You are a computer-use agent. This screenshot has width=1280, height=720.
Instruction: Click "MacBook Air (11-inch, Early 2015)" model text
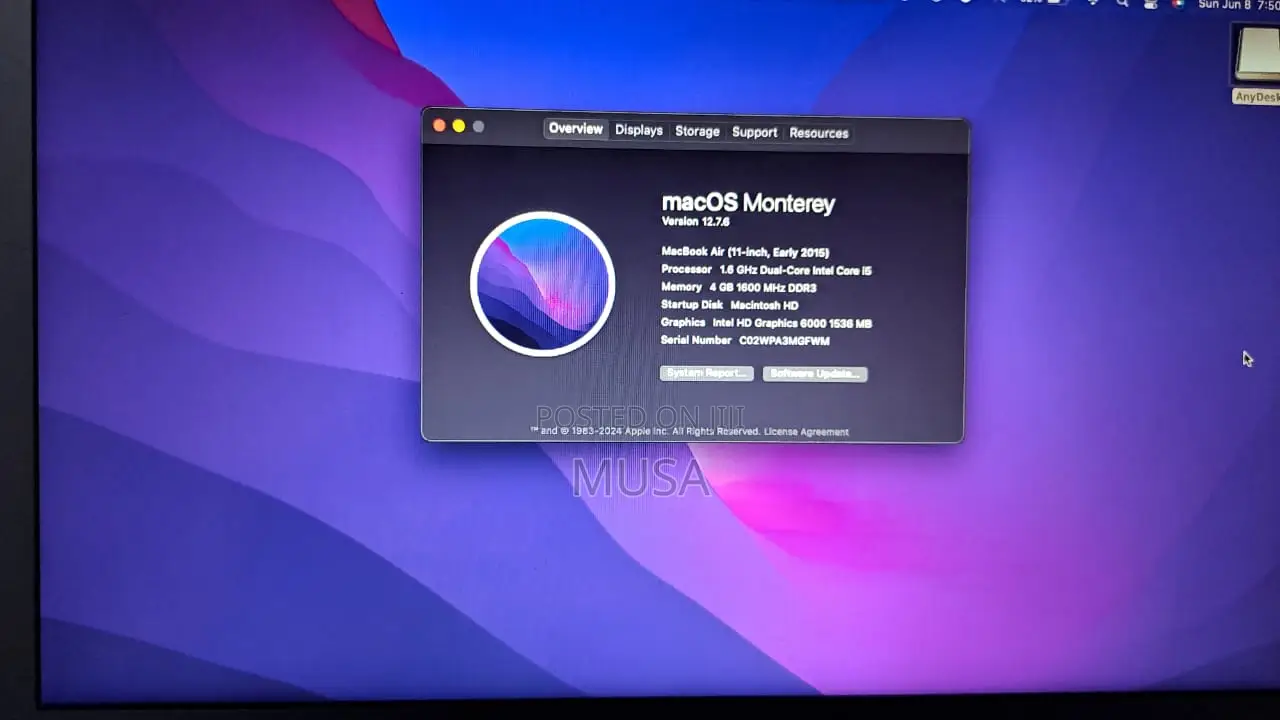(745, 252)
